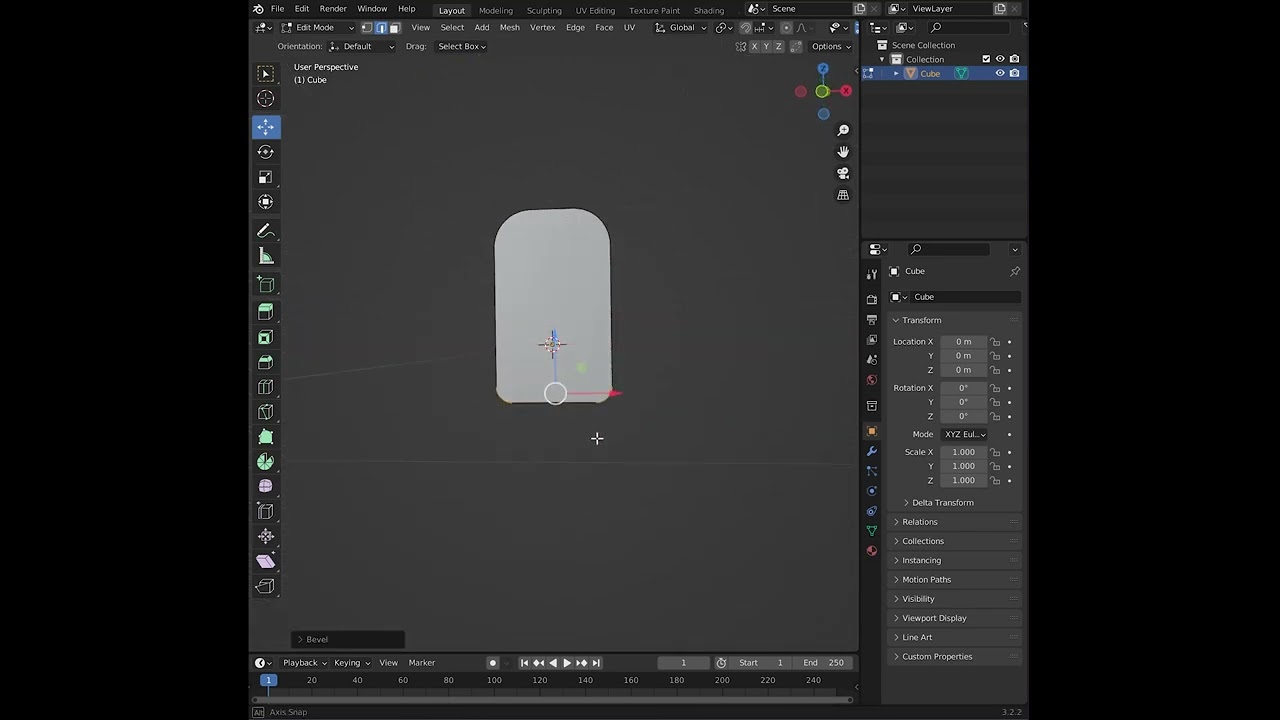Click the viewport pan hand icon
Screen dimensions: 1280x720
click(843, 152)
